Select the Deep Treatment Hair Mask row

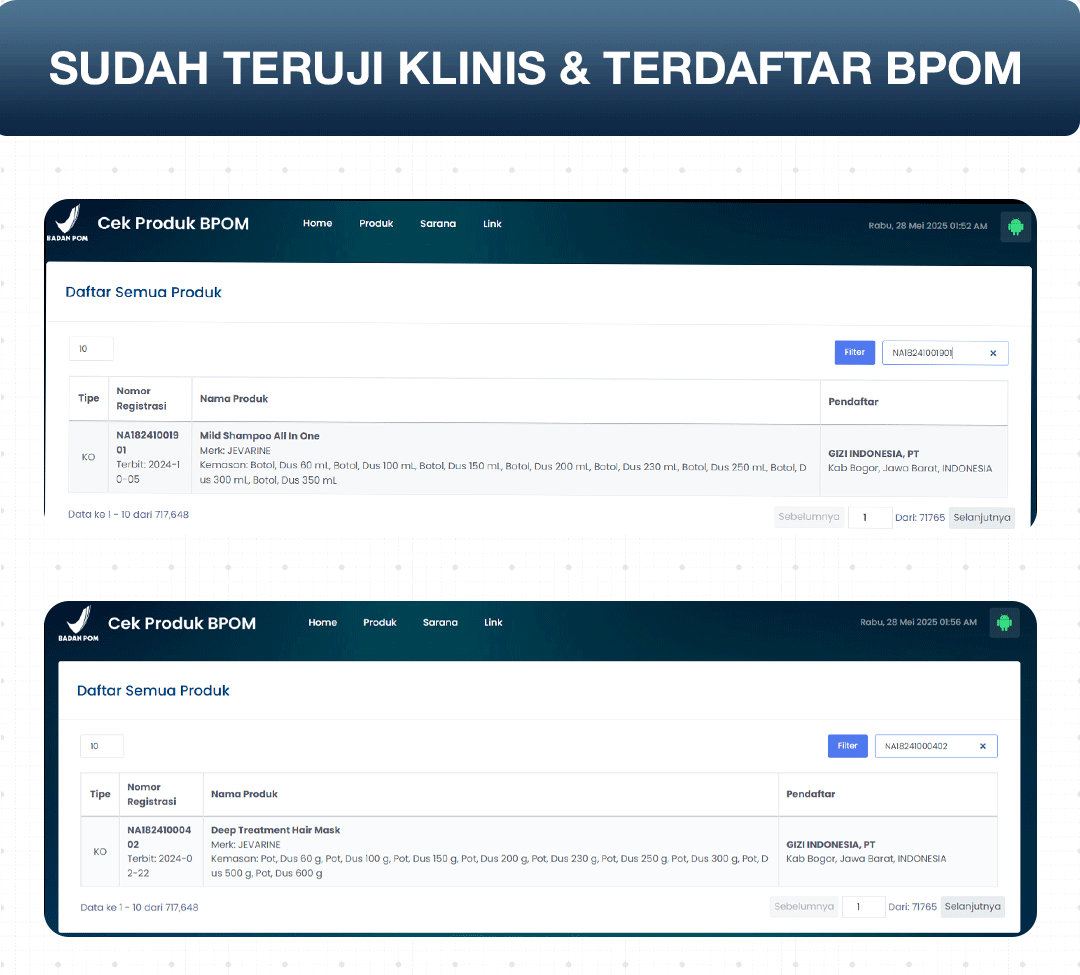pyautogui.click(x=490, y=852)
